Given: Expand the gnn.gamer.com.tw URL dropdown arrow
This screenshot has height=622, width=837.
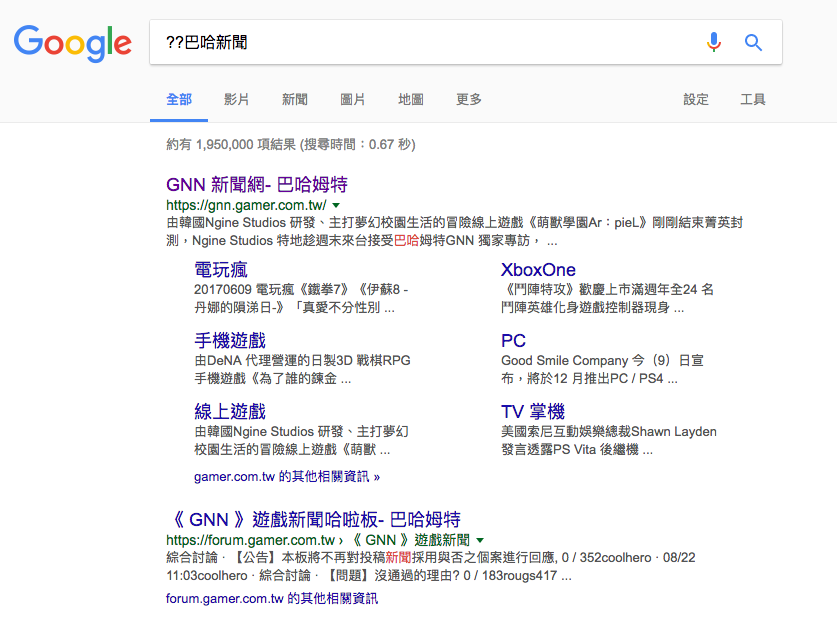Looking at the screenshot, I should tap(336, 205).
